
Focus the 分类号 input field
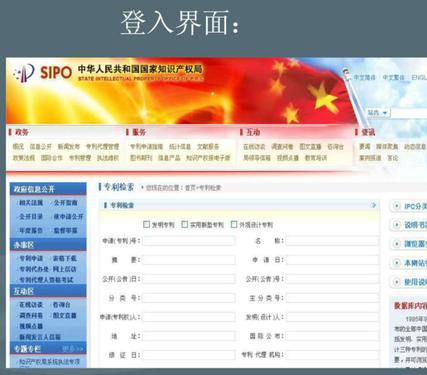(x=189, y=298)
